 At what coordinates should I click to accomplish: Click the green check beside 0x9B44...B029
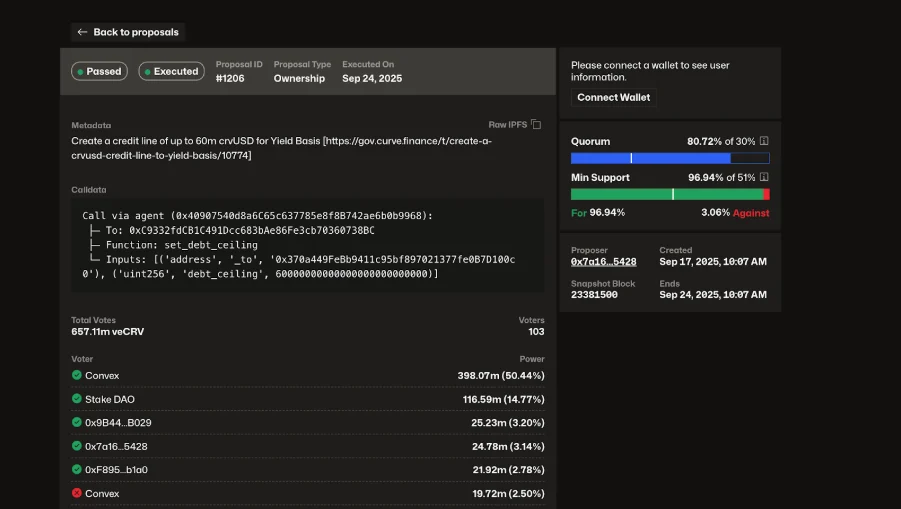[76, 422]
